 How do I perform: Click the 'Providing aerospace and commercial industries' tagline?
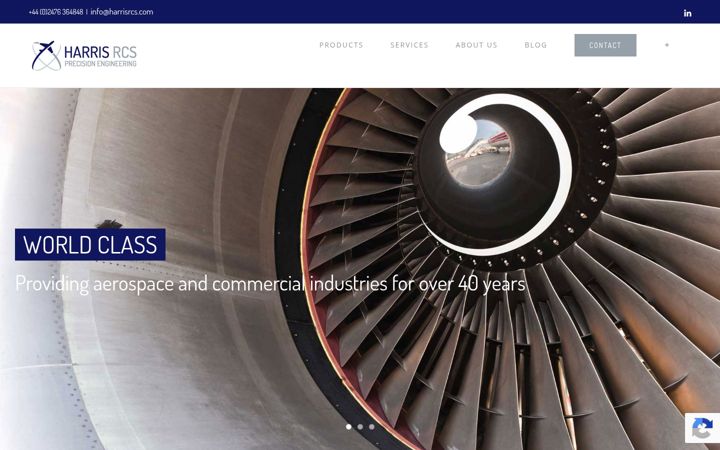click(270, 284)
